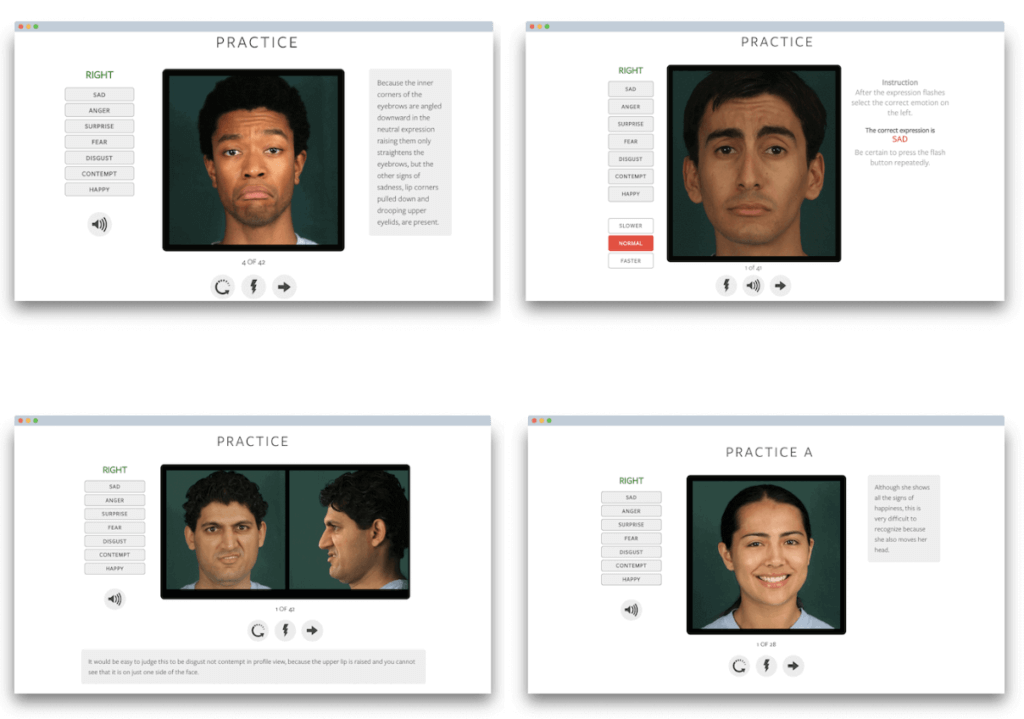Select the Faster flash speed option
This screenshot has width=1024, height=719.
coord(631,261)
